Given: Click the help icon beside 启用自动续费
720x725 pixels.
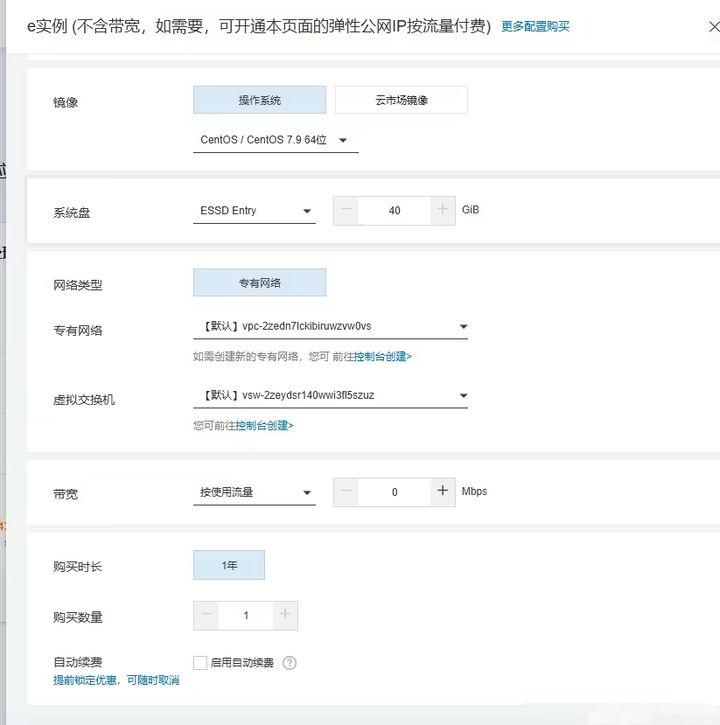Looking at the screenshot, I should (290, 663).
